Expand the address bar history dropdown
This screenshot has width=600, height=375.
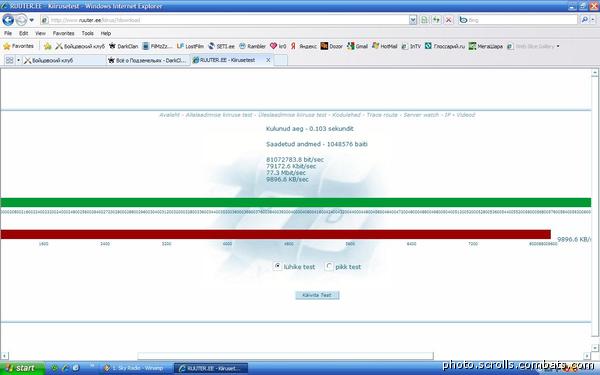pyautogui.click(x=413, y=20)
